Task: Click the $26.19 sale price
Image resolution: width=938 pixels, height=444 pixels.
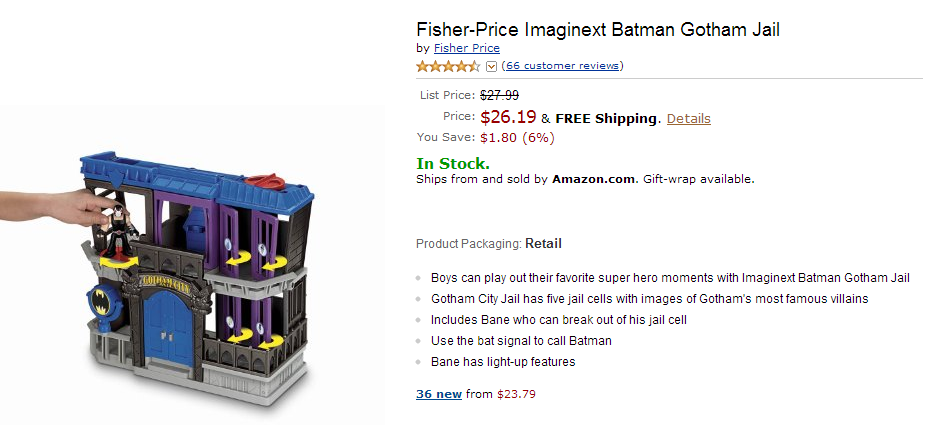Action: point(508,117)
